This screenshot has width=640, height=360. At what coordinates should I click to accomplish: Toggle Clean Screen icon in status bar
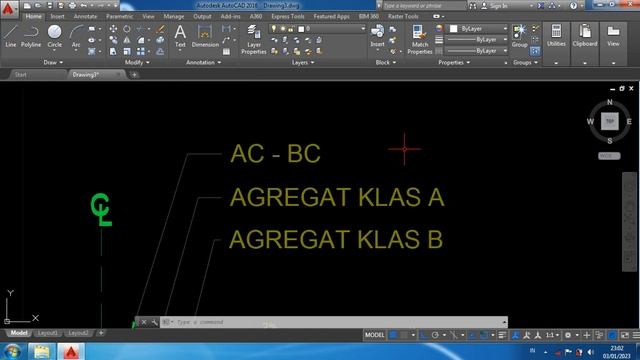pyautogui.click(x=624, y=335)
